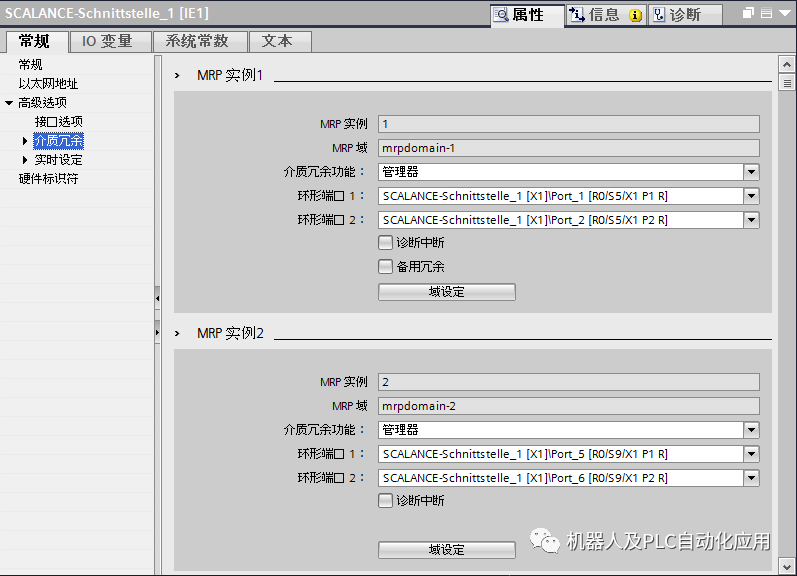Screen dimensions: 797x576
Task: Open 环形端口 1 dropdown showing Port_1
Action: pos(751,196)
